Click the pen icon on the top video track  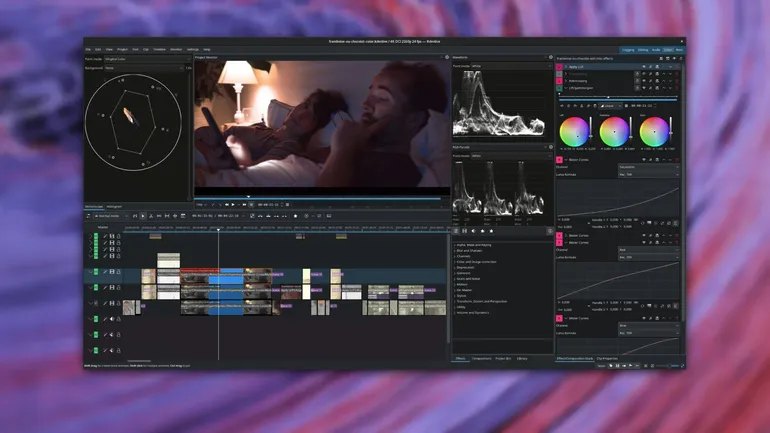pyautogui.click(x=105, y=236)
